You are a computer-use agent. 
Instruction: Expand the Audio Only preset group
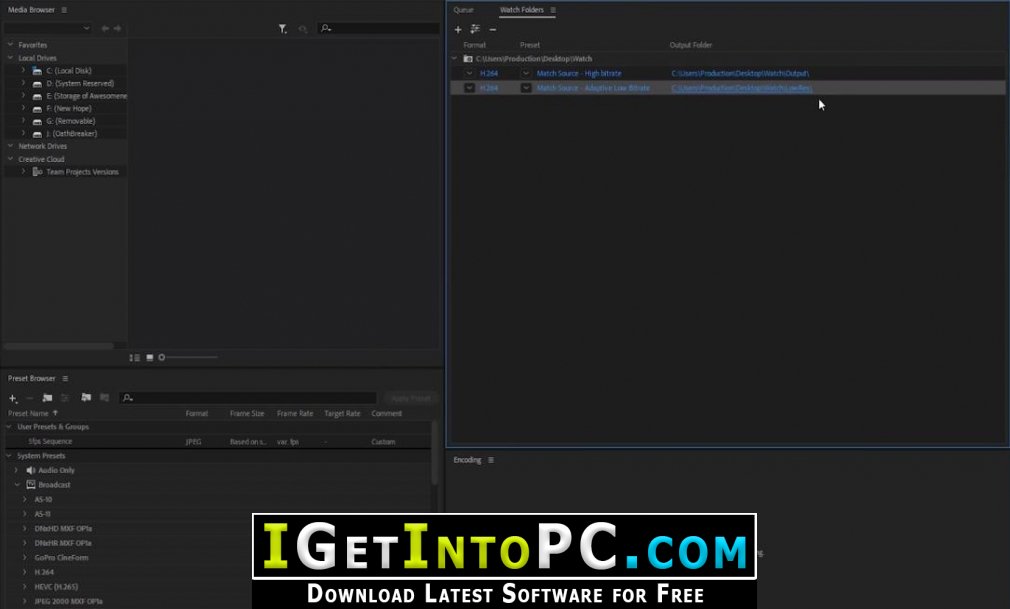point(17,470)
